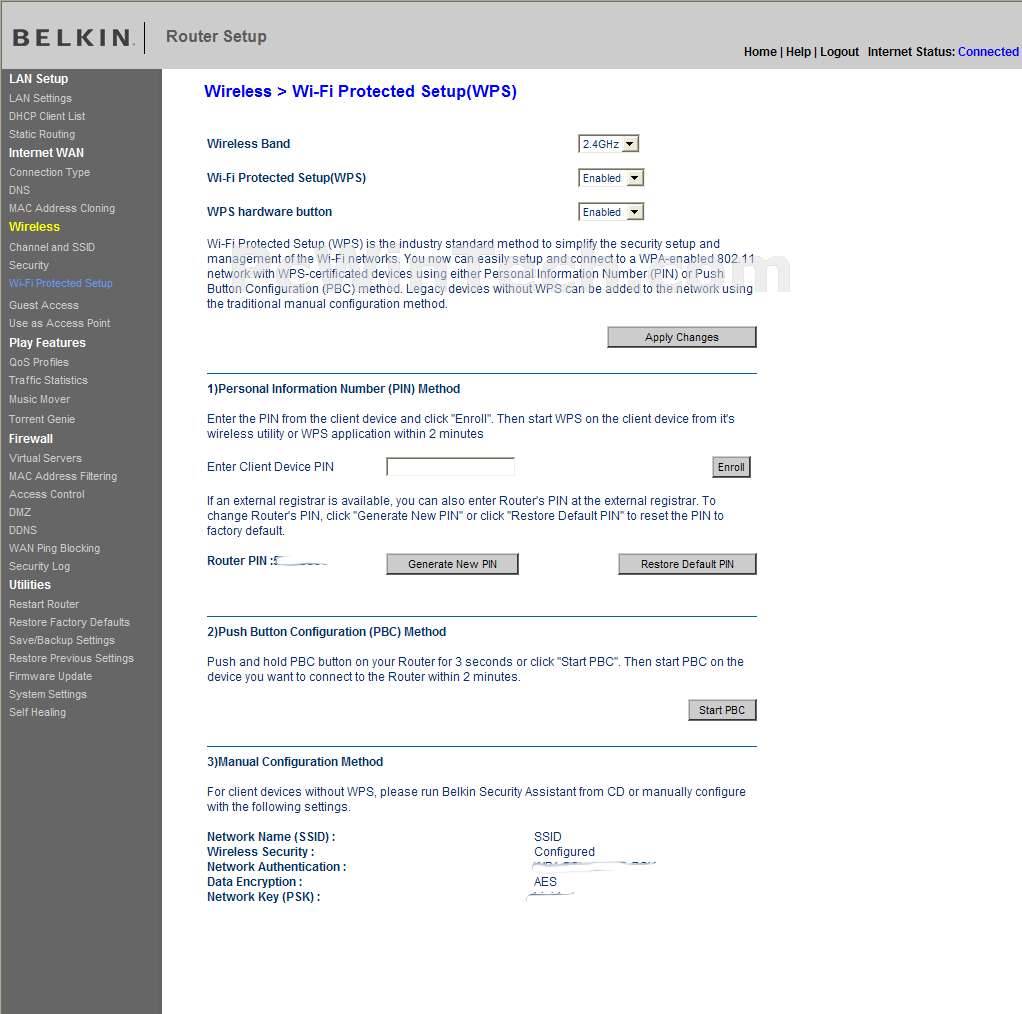Image resolution: width=1022 pixels, height=1014 pixels.
Task: Open Music Mover page
Action: [39, 399]
